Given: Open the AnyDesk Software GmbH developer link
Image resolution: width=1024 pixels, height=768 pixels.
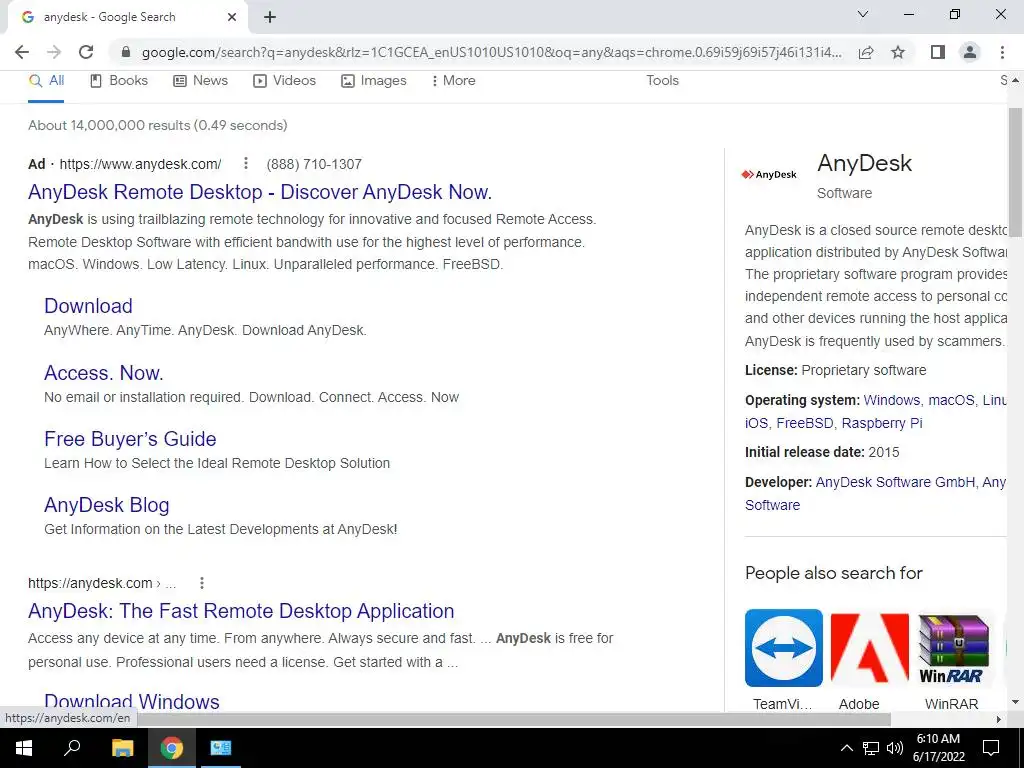Looking at the screenshot, I should [x=895, y=482].
